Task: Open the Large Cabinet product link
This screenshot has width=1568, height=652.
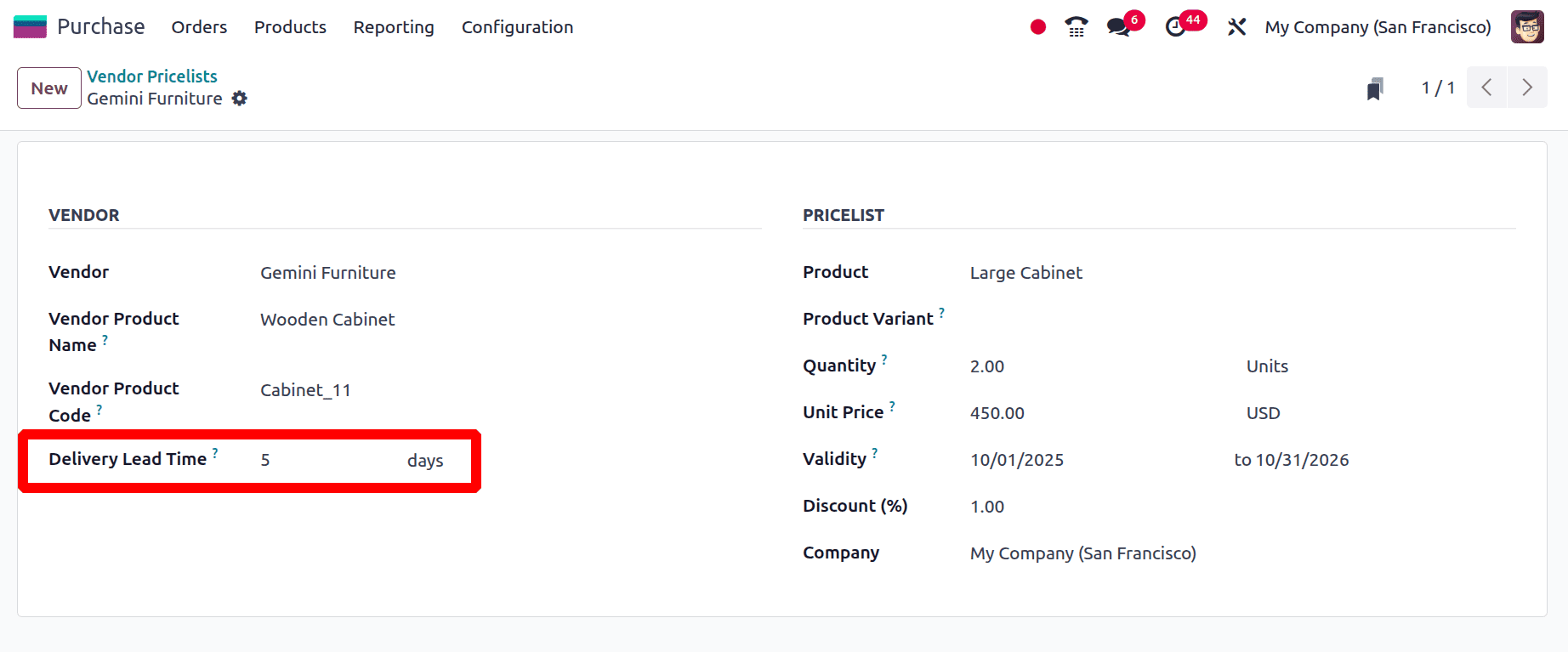Action: (1025, 272)
